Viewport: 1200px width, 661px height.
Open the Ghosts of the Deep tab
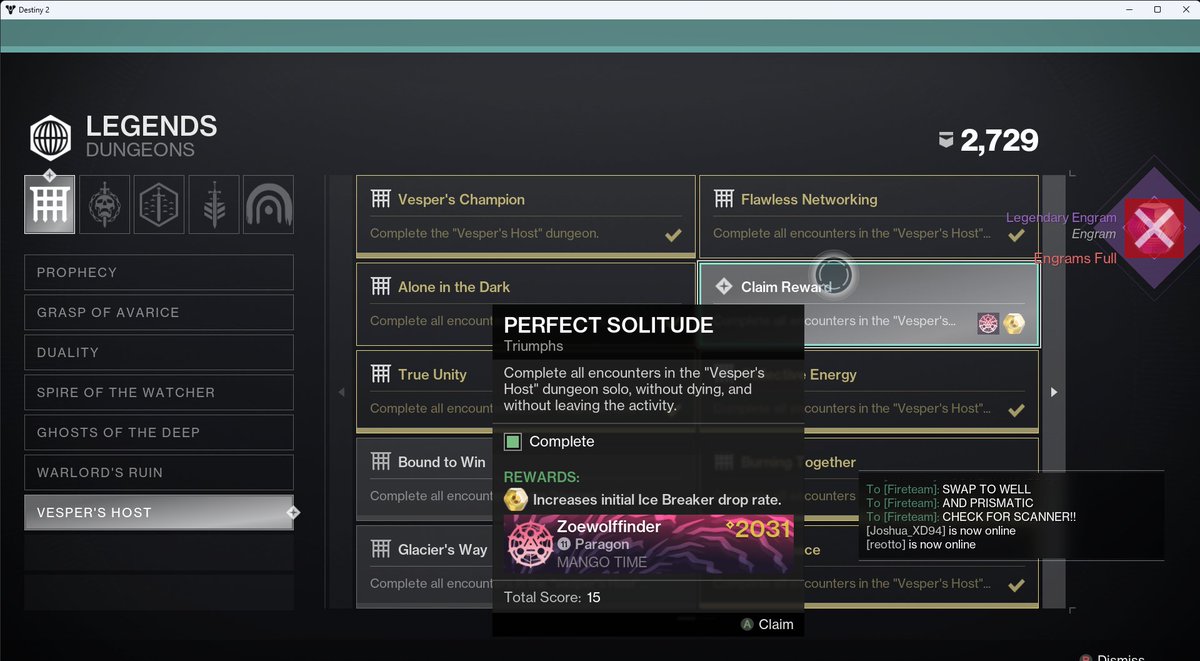(159, 432)
